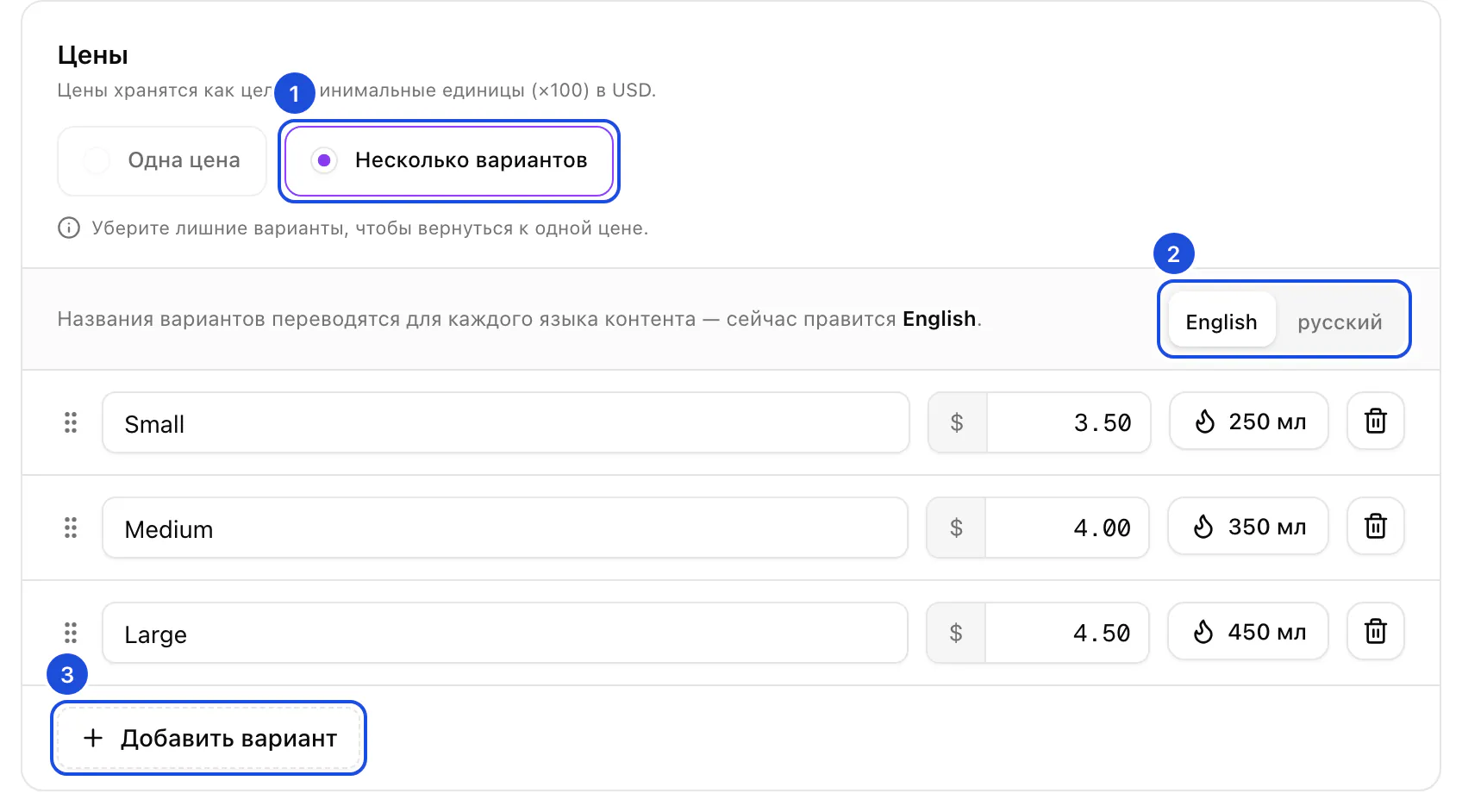
Task: Click the drag handle for the Large variant
Action: pyautogui.click(x=71, y=633)
